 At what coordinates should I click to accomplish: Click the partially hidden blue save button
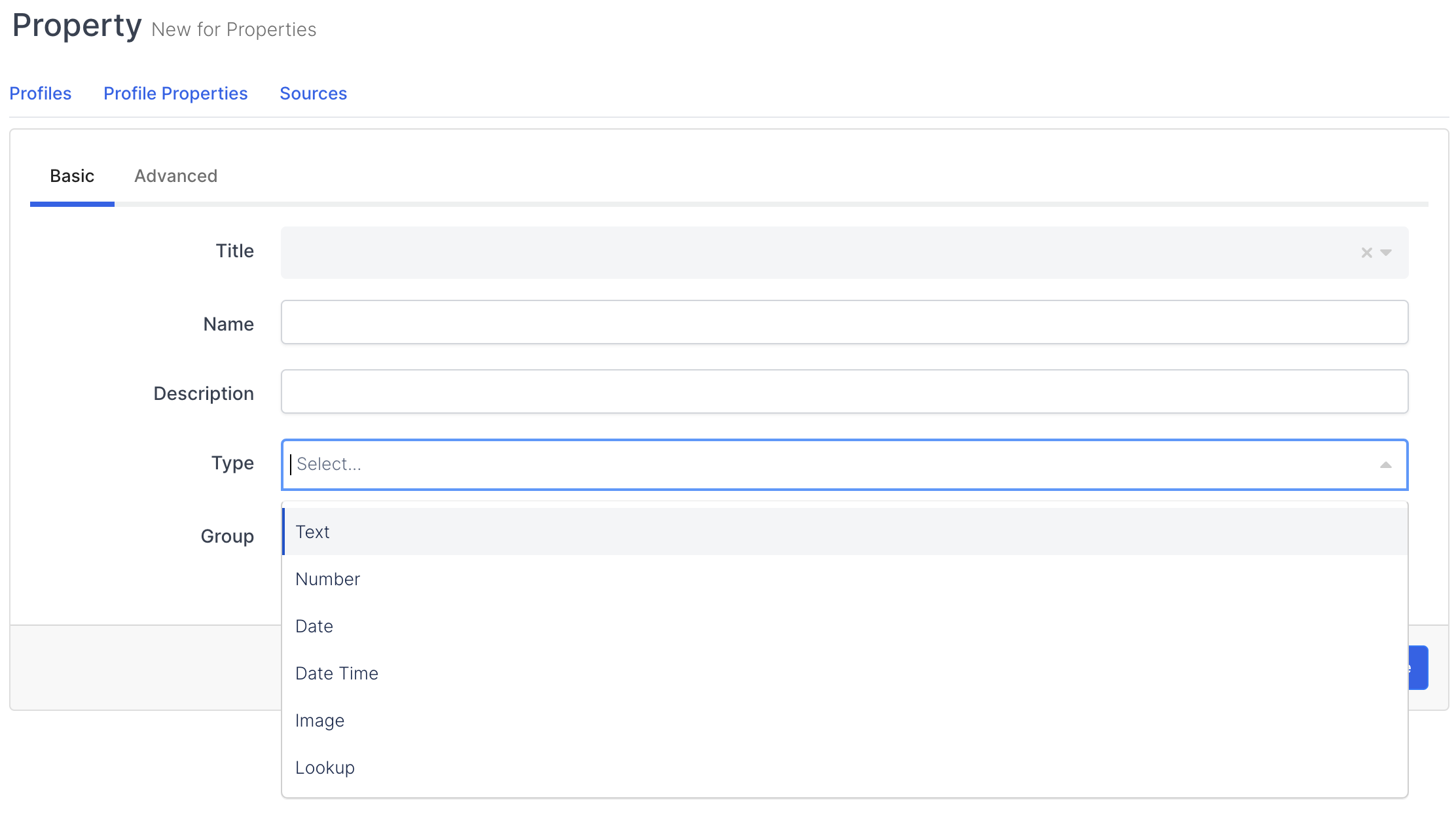pos(1418,668)
